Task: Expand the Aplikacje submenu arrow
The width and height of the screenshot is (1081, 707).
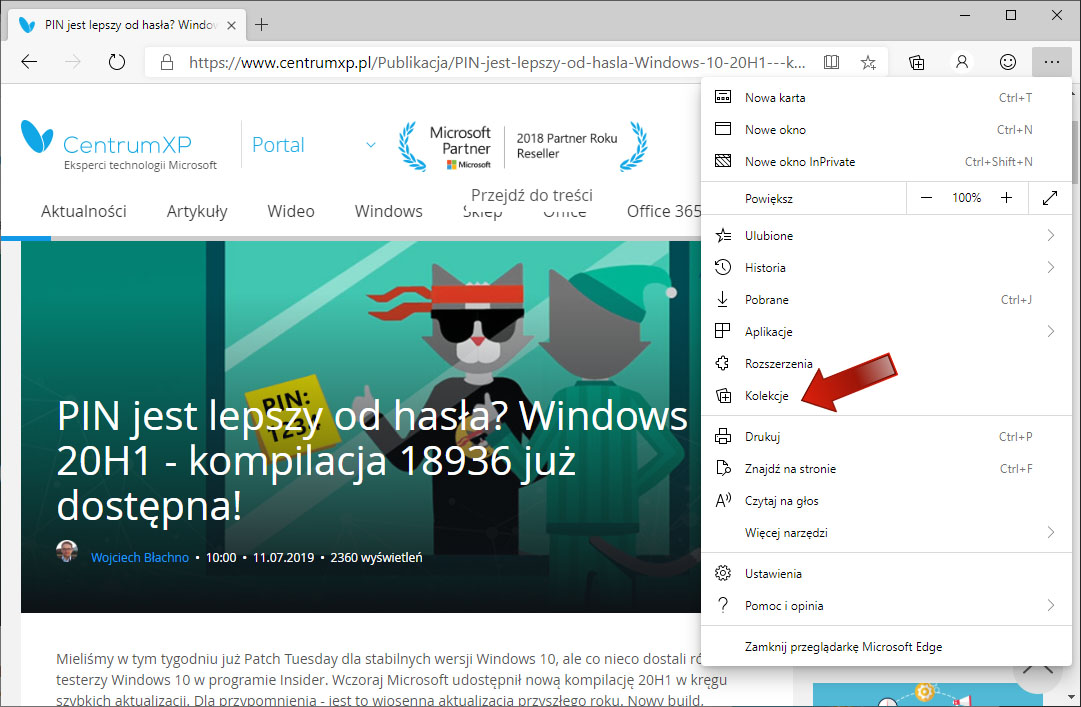Action: click(1051, 331)
